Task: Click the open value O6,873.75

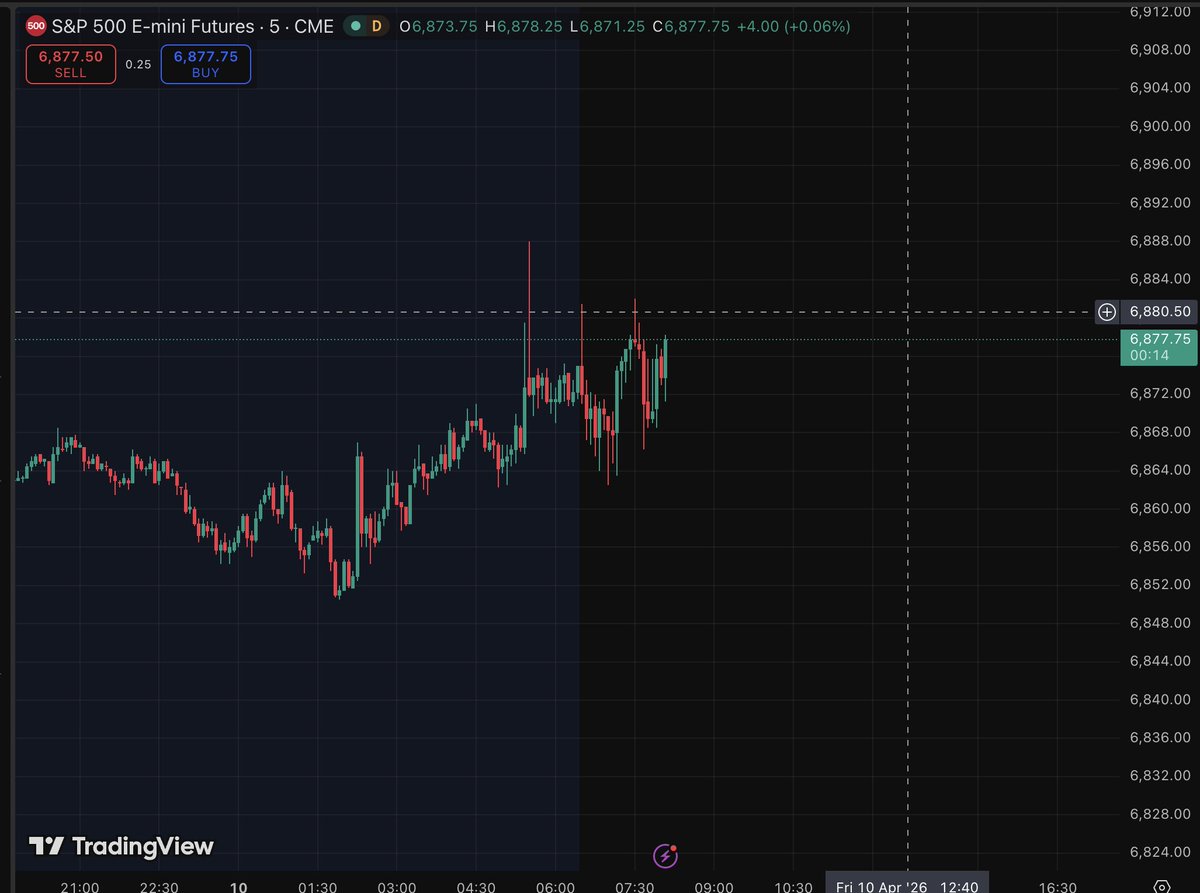Action: [439, 26]
